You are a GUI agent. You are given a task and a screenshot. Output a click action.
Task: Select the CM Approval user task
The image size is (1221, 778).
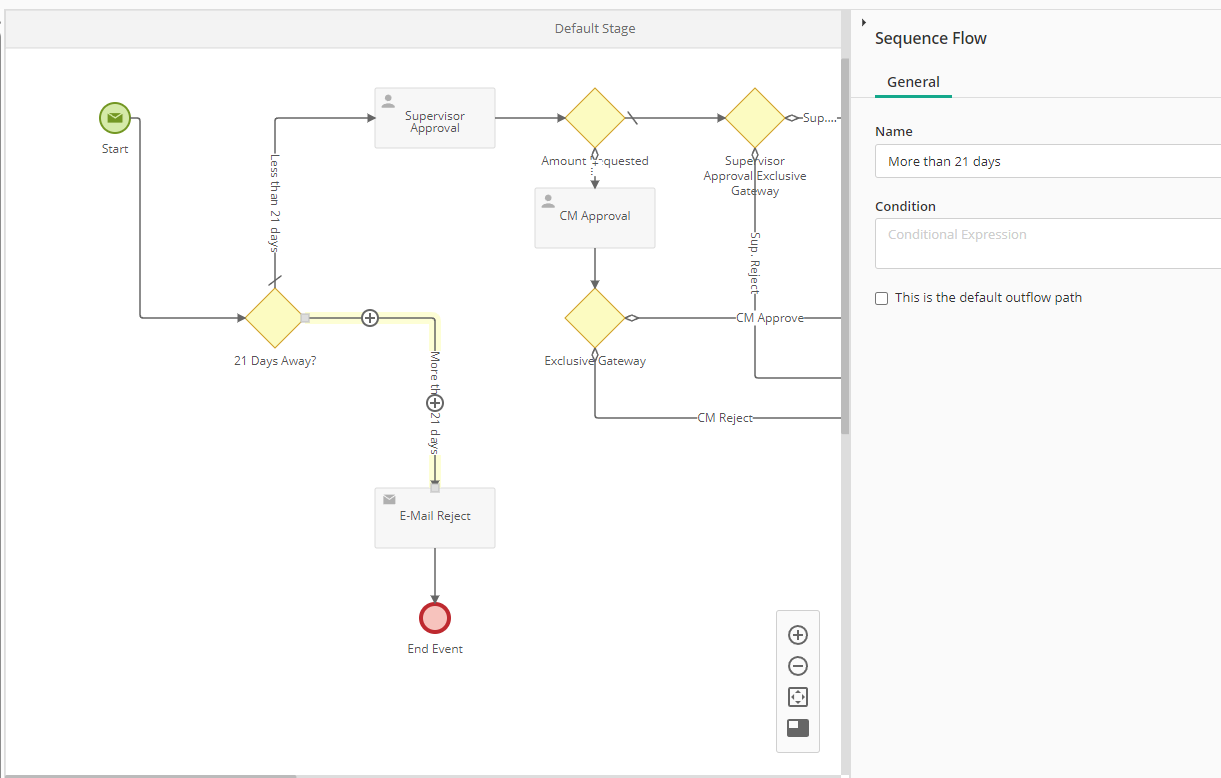pos(595,218)
